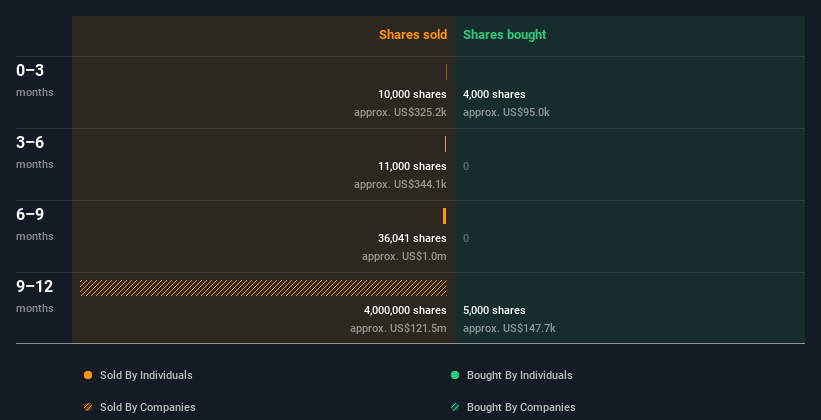Click the 0–3 months orange sold bar
The width and height of the screenshot is (821, 420).
tap(446, 72)
